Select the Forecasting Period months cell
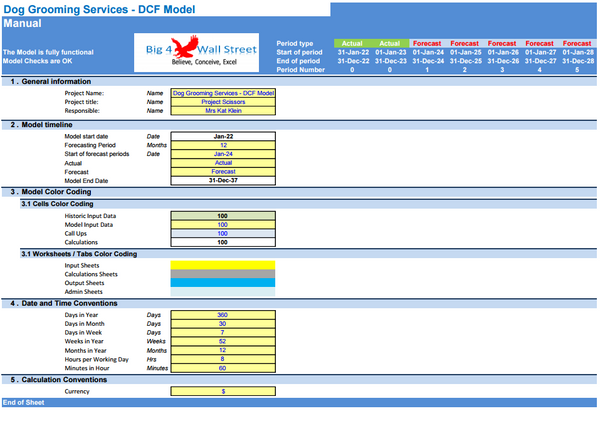 click(223, 145)
